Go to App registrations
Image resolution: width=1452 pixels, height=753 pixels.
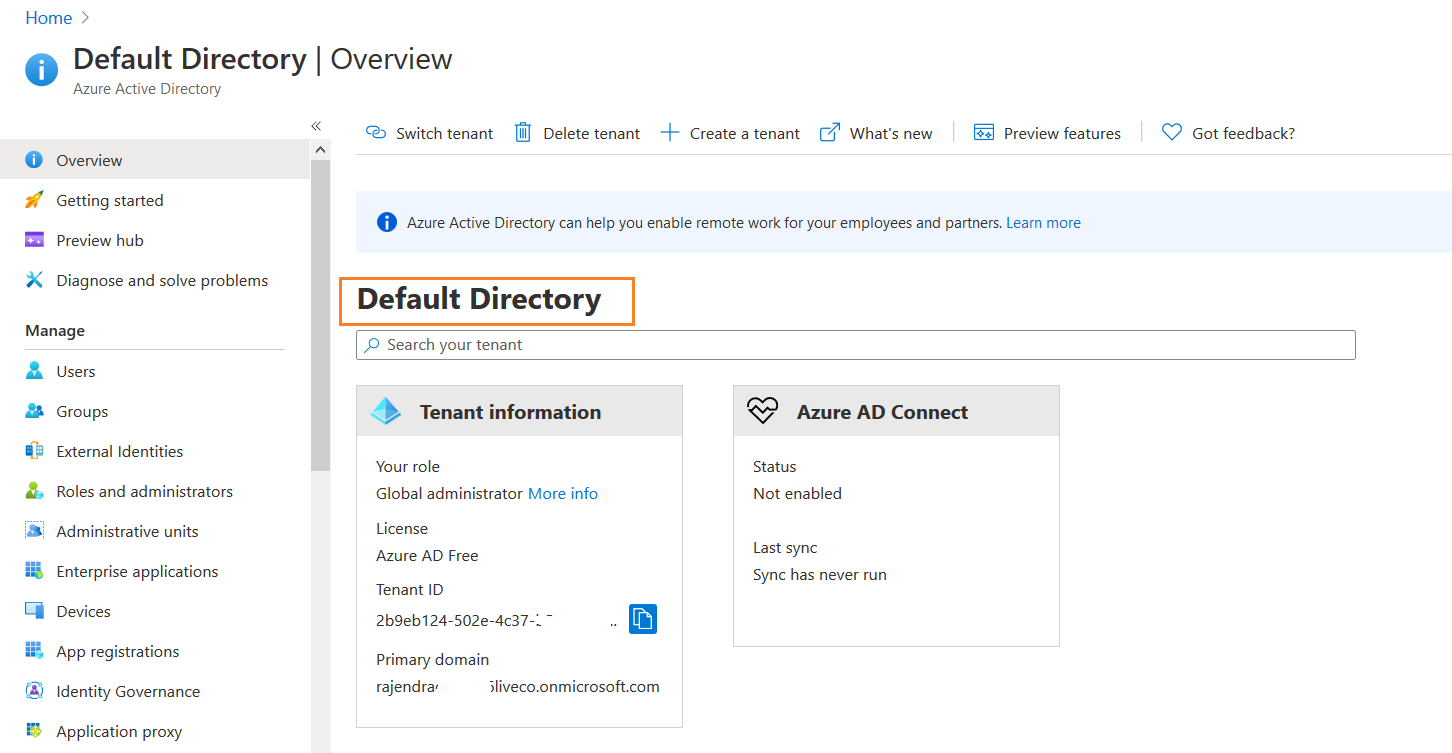tap(117, 651)
